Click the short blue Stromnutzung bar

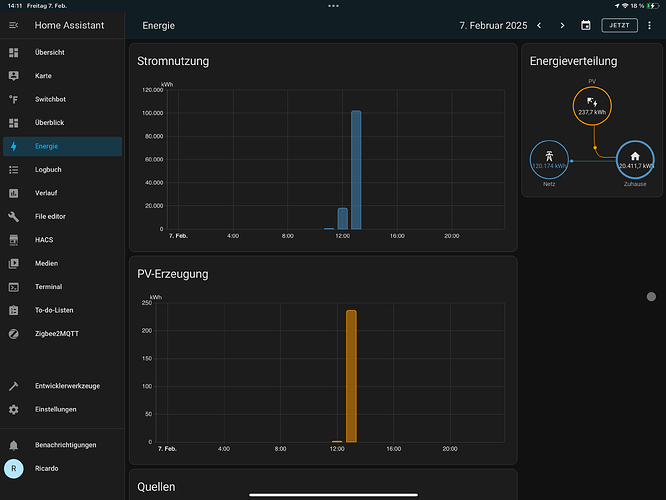tap(342, 219)
